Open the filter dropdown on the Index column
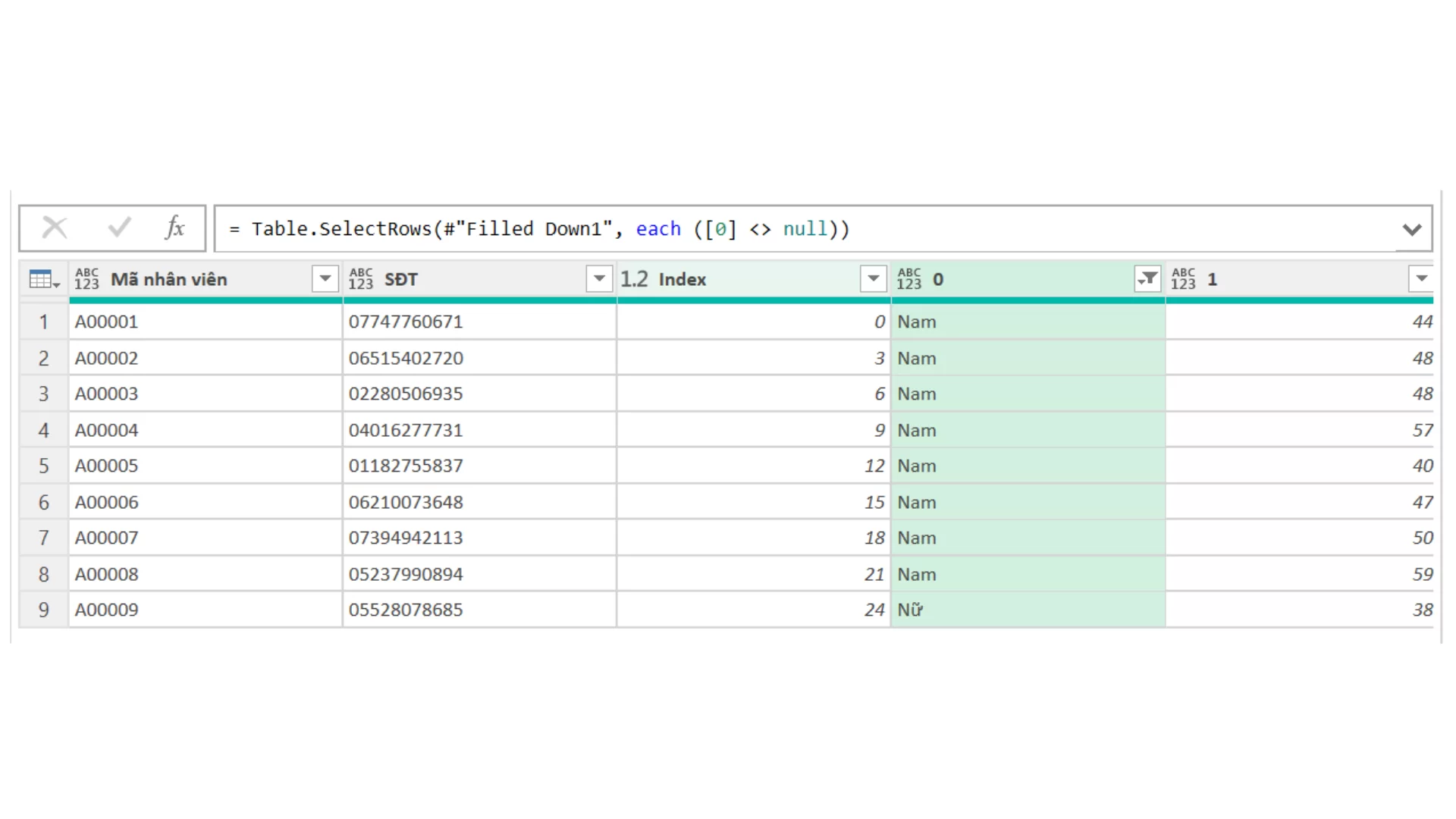The height and width of the screenshot is (819, 1456). [874, 278]
